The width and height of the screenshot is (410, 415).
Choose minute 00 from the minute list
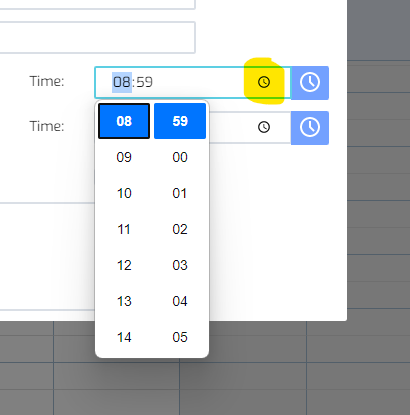pyautogui.click(x=180, y=157)
